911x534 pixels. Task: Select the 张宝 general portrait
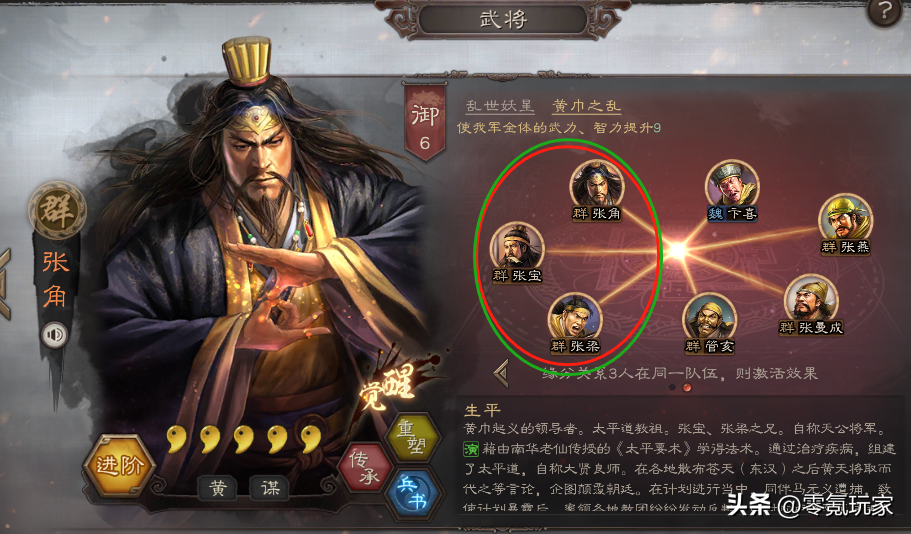pos(517,253)
